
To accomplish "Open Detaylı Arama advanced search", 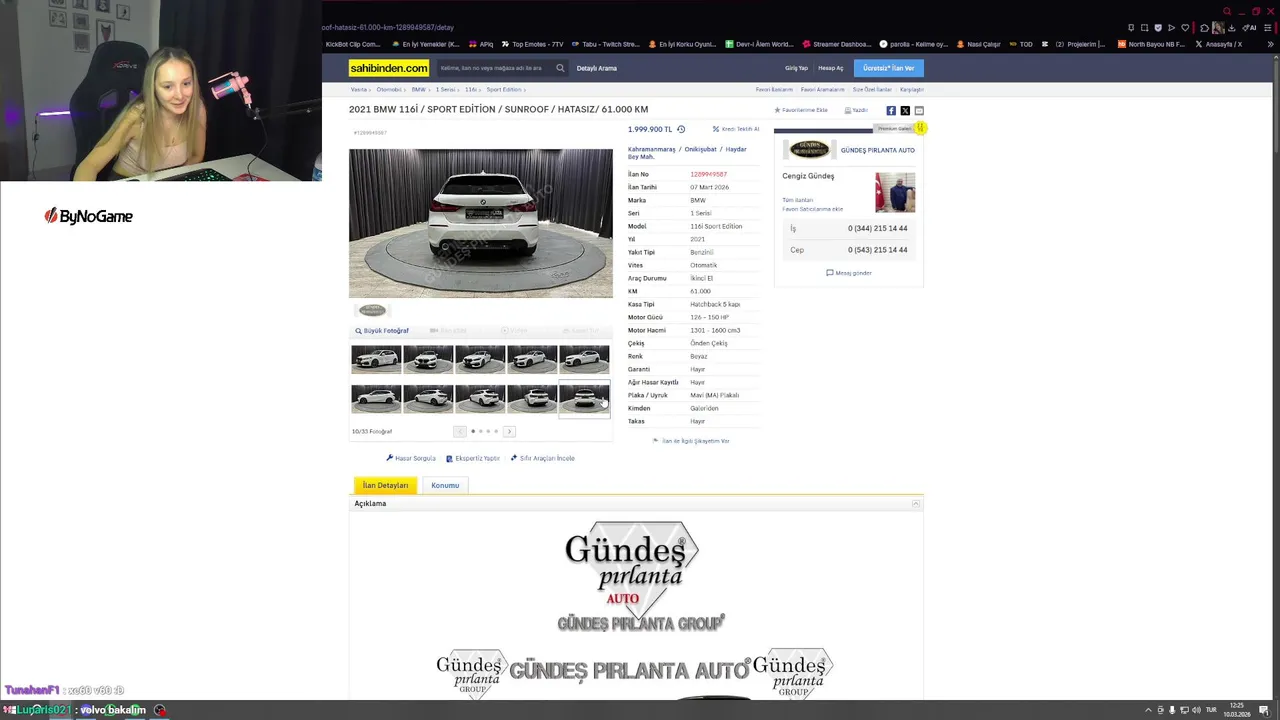I will [596, 68].
